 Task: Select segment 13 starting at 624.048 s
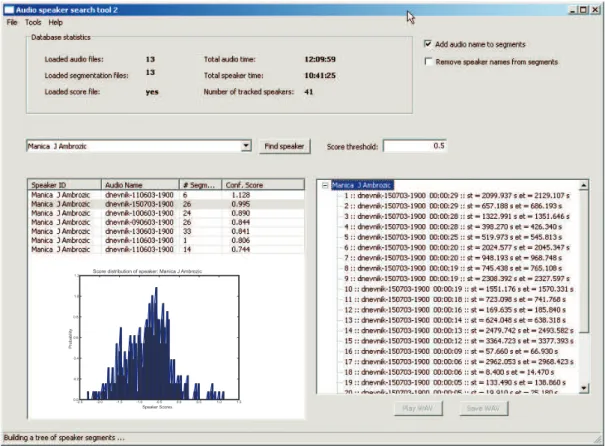[x=455, y=320]
